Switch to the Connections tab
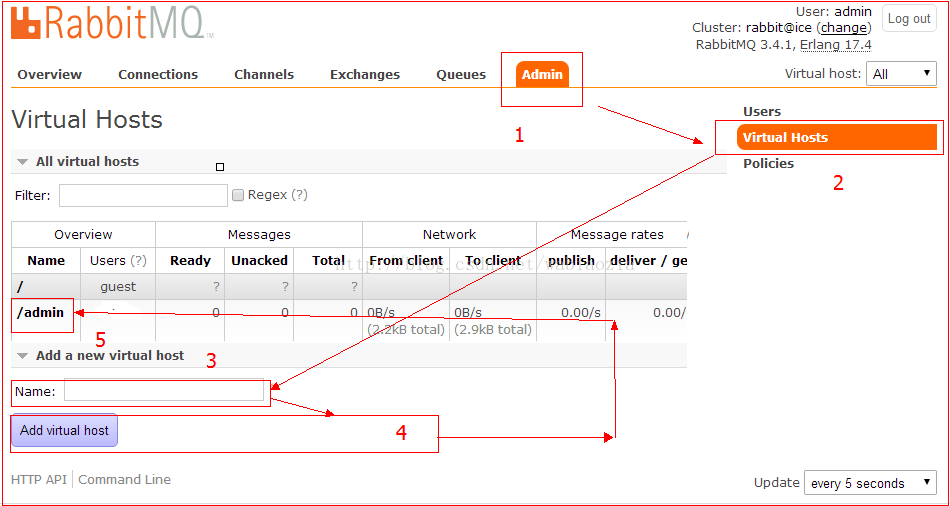 158,75
